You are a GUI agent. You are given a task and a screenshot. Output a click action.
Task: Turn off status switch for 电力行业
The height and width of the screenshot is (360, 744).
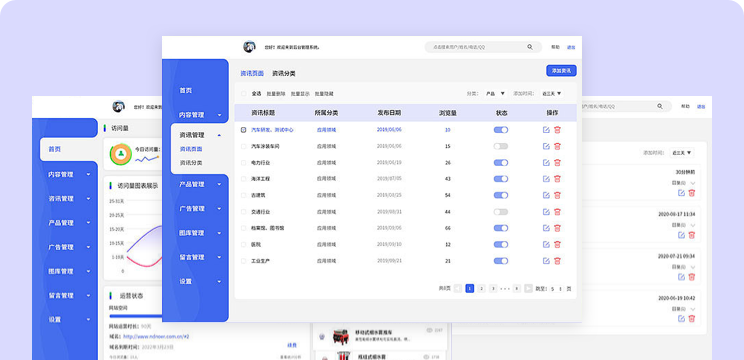(501, 163)
